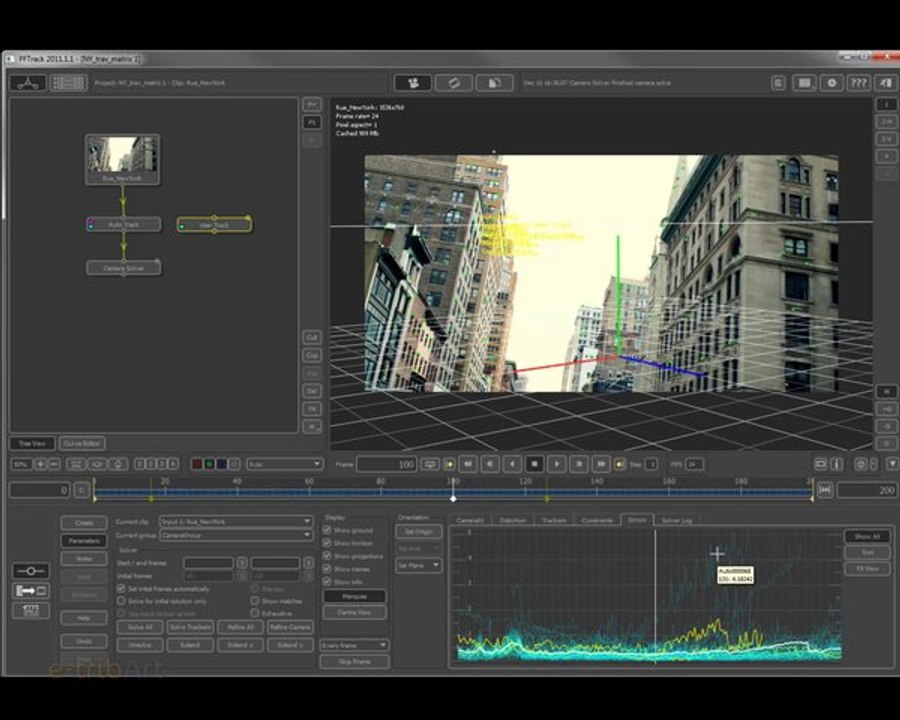Click the stop playback button
The width and height of the screenshot is (900, 720).
point(534,464)
